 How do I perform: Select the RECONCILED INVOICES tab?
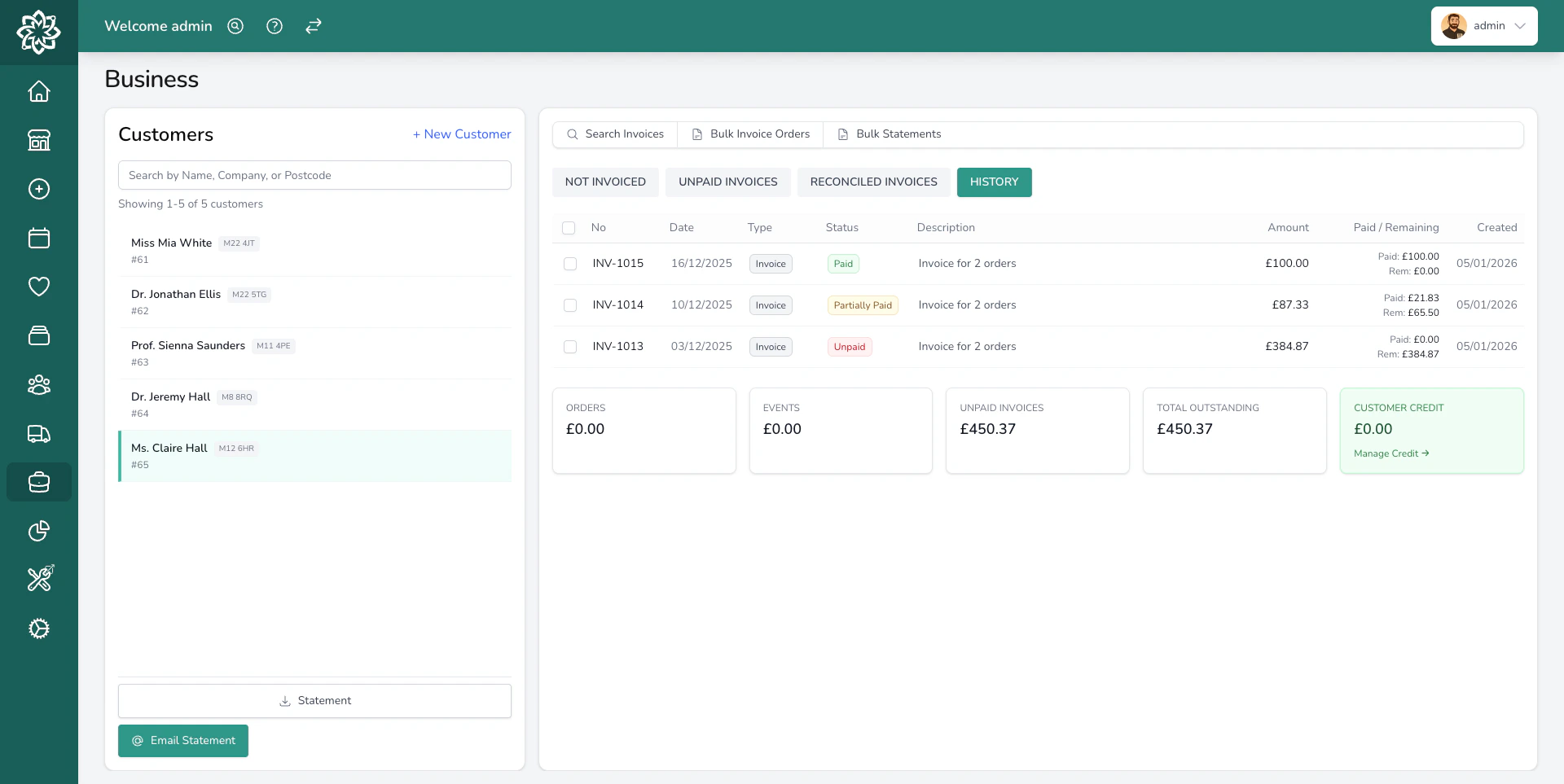873,182
